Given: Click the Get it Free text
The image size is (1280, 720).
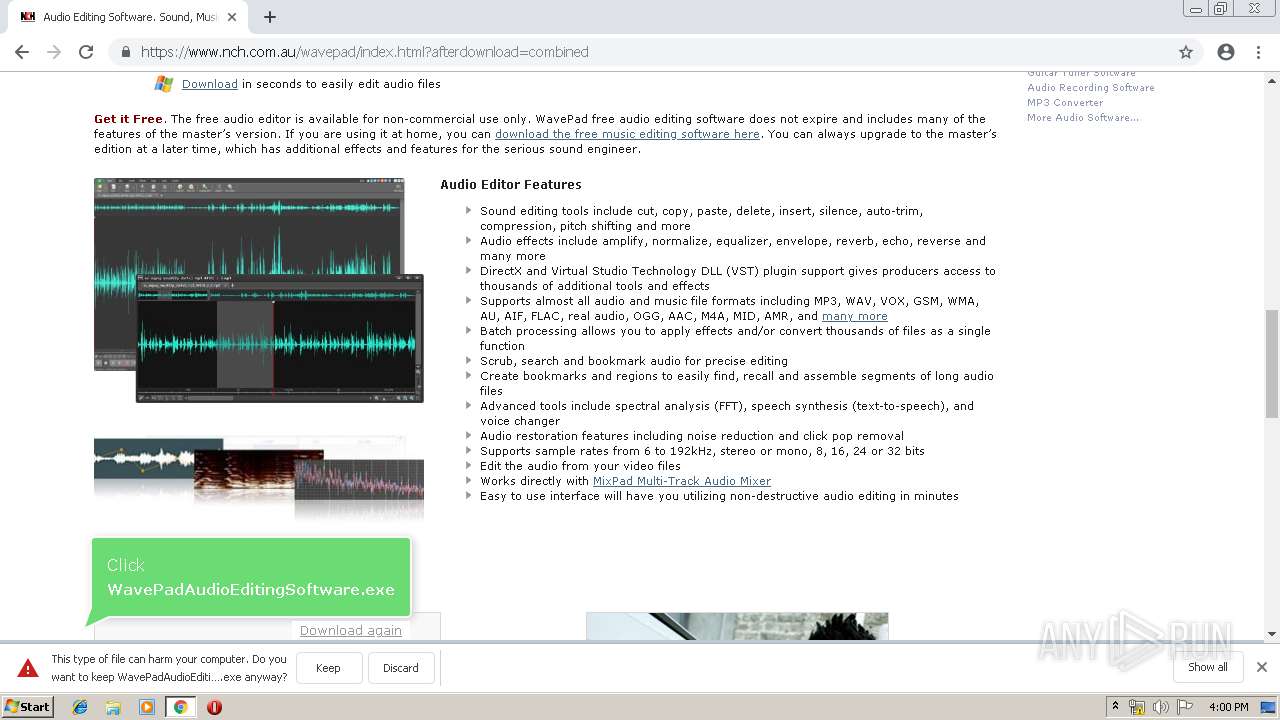Looking at the screenshot, I should pyautogui.click(x=128, y=119).
